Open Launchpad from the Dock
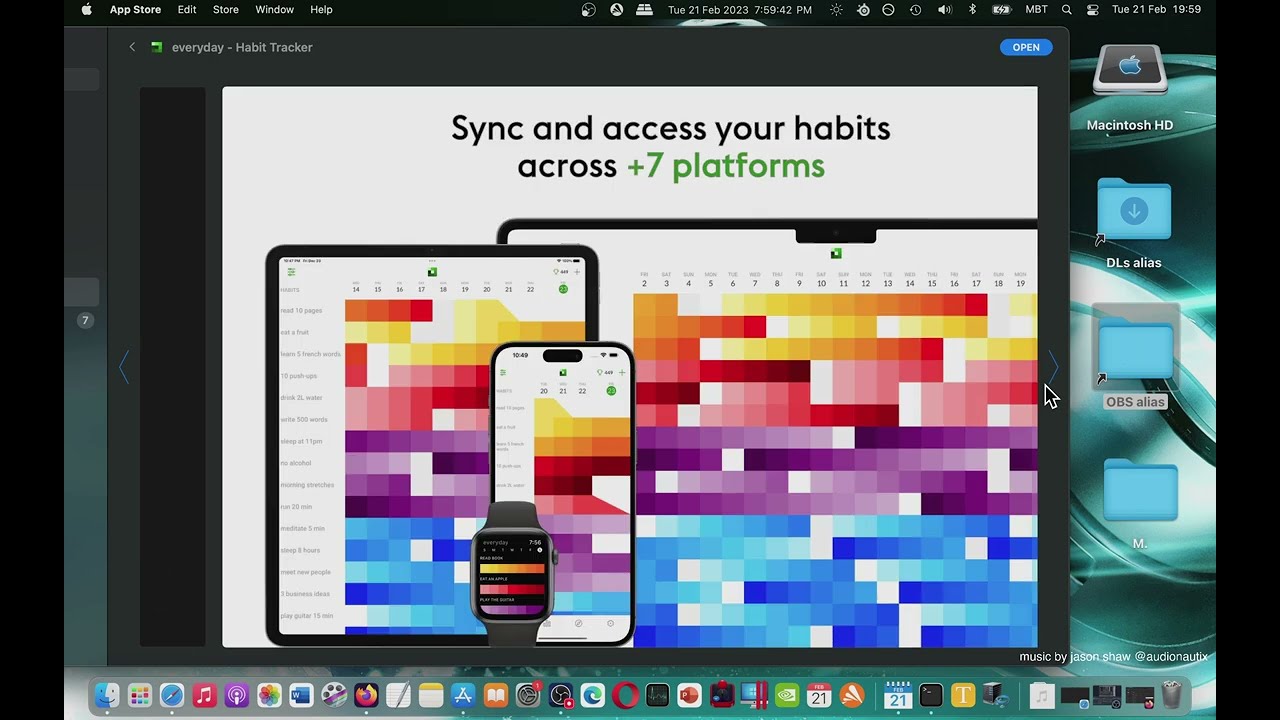Image resolution: width=1280 pixels, height=720 pixels. click(x=140, y=695)
